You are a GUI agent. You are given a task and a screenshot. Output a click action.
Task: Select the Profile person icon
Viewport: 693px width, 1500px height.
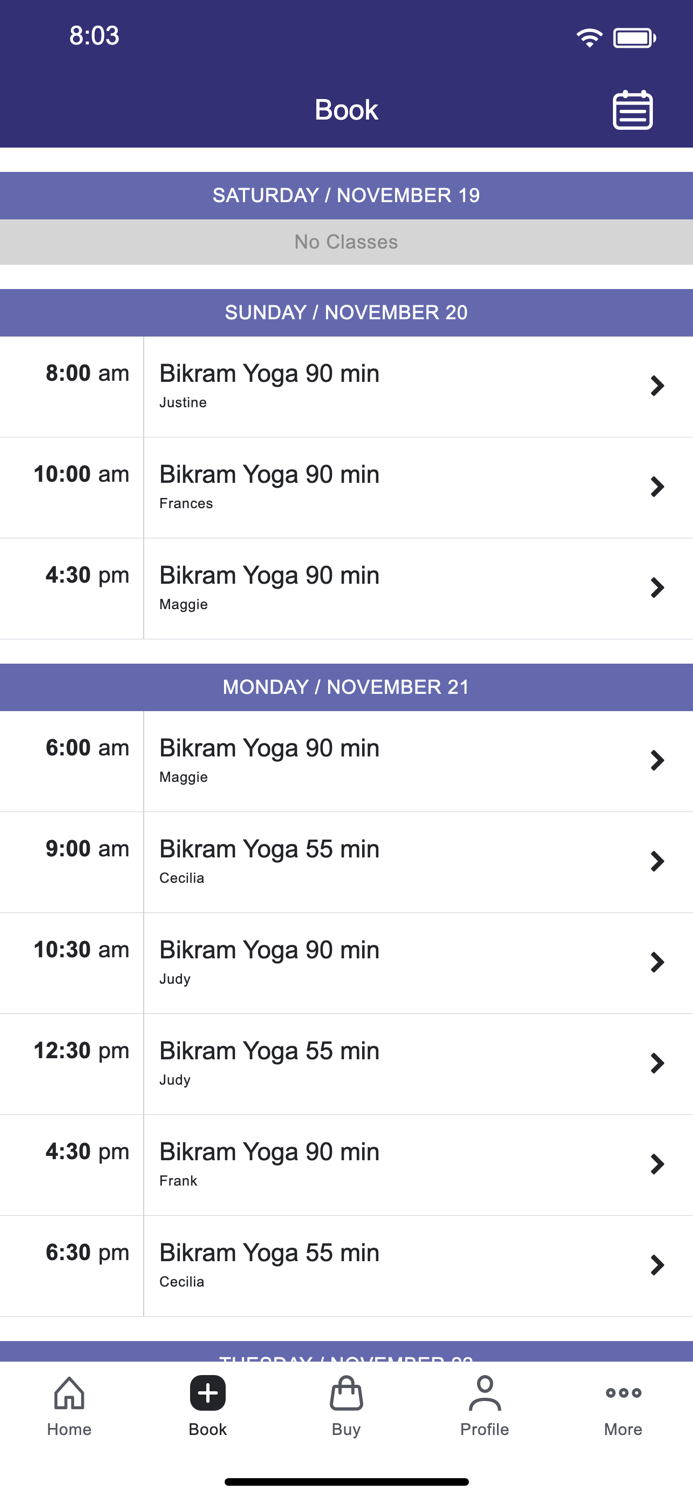pyautogui.click(x=485, y=1404)
